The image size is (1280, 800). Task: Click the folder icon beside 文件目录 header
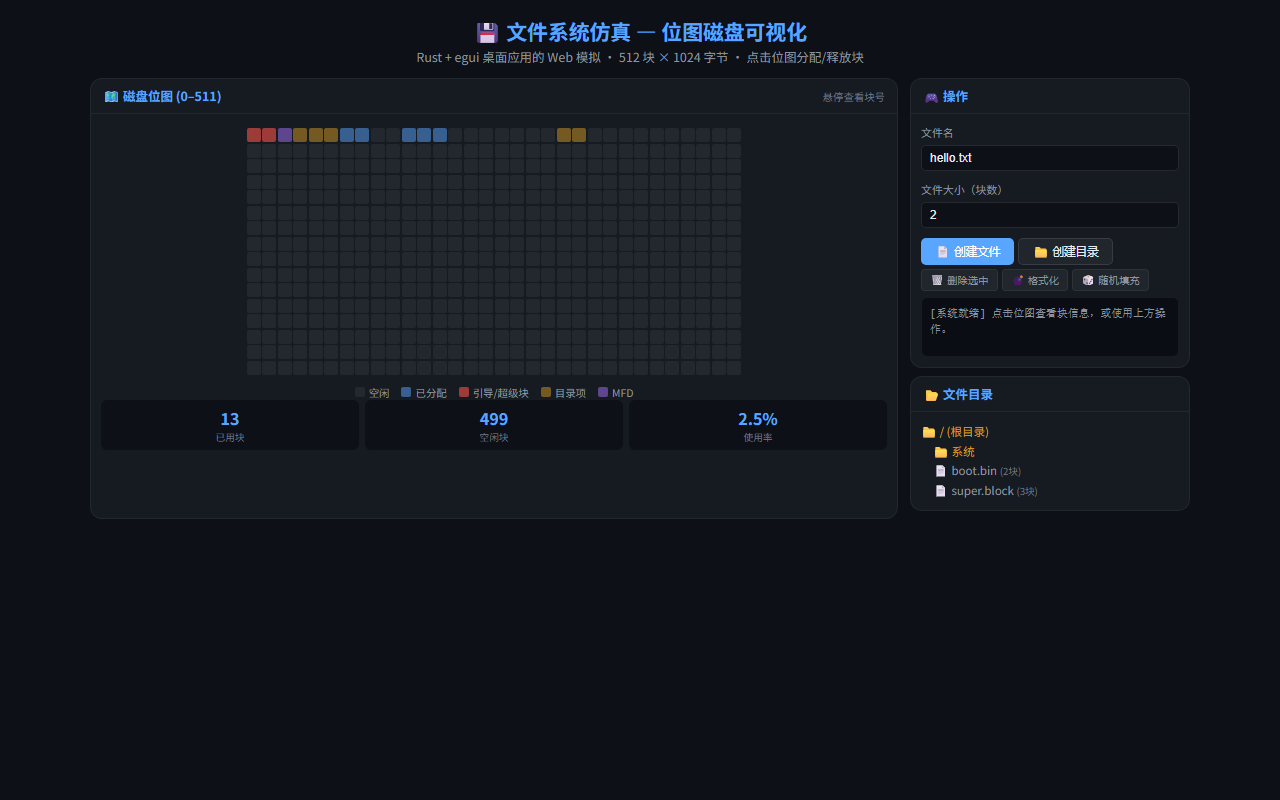[x=931, y=395]
